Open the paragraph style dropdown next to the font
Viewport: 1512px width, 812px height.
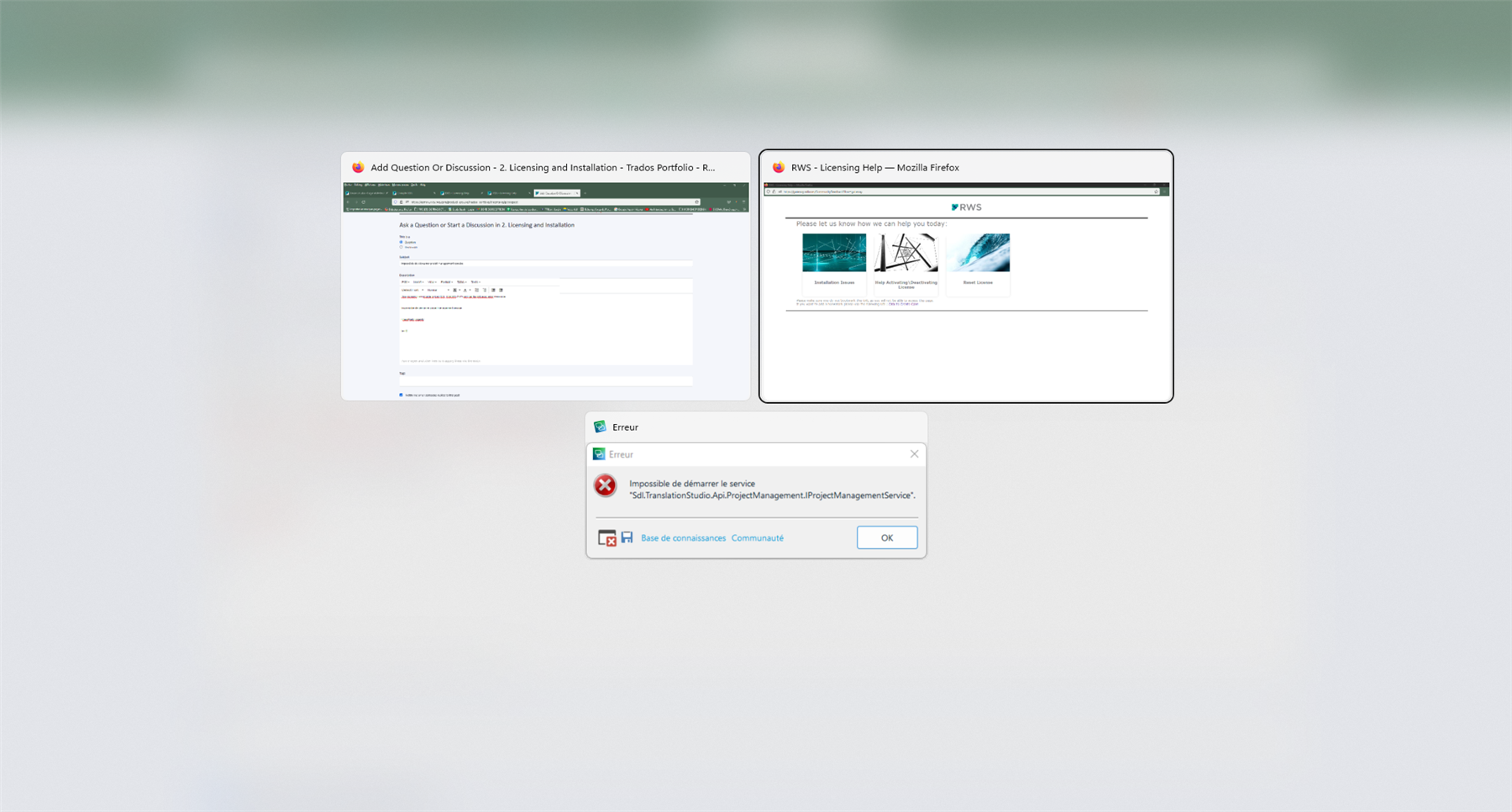(433, 291)
